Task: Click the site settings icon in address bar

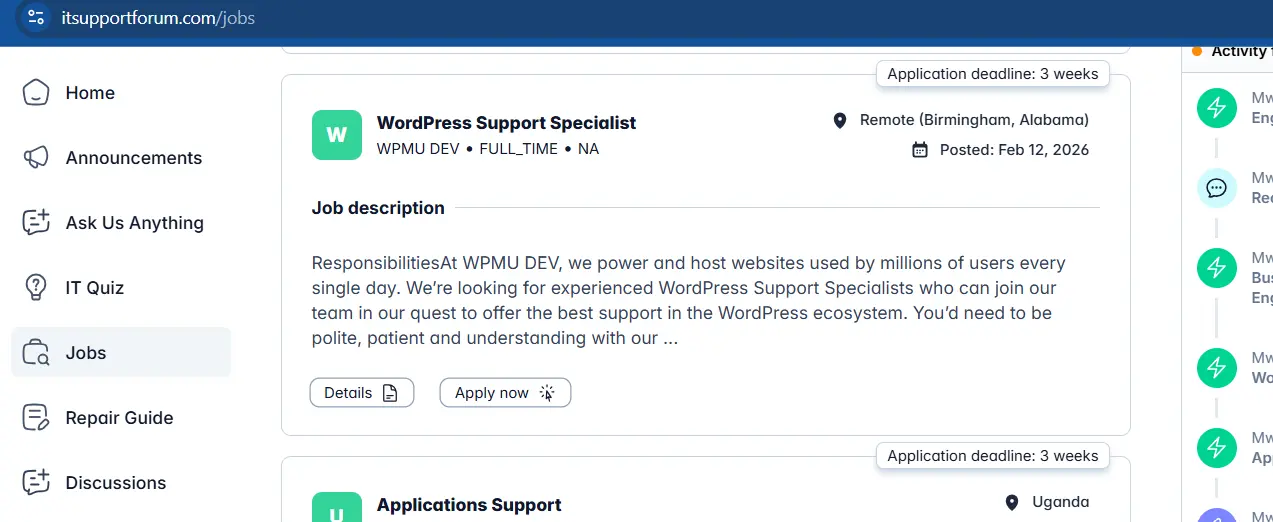Action: (36, 17)
